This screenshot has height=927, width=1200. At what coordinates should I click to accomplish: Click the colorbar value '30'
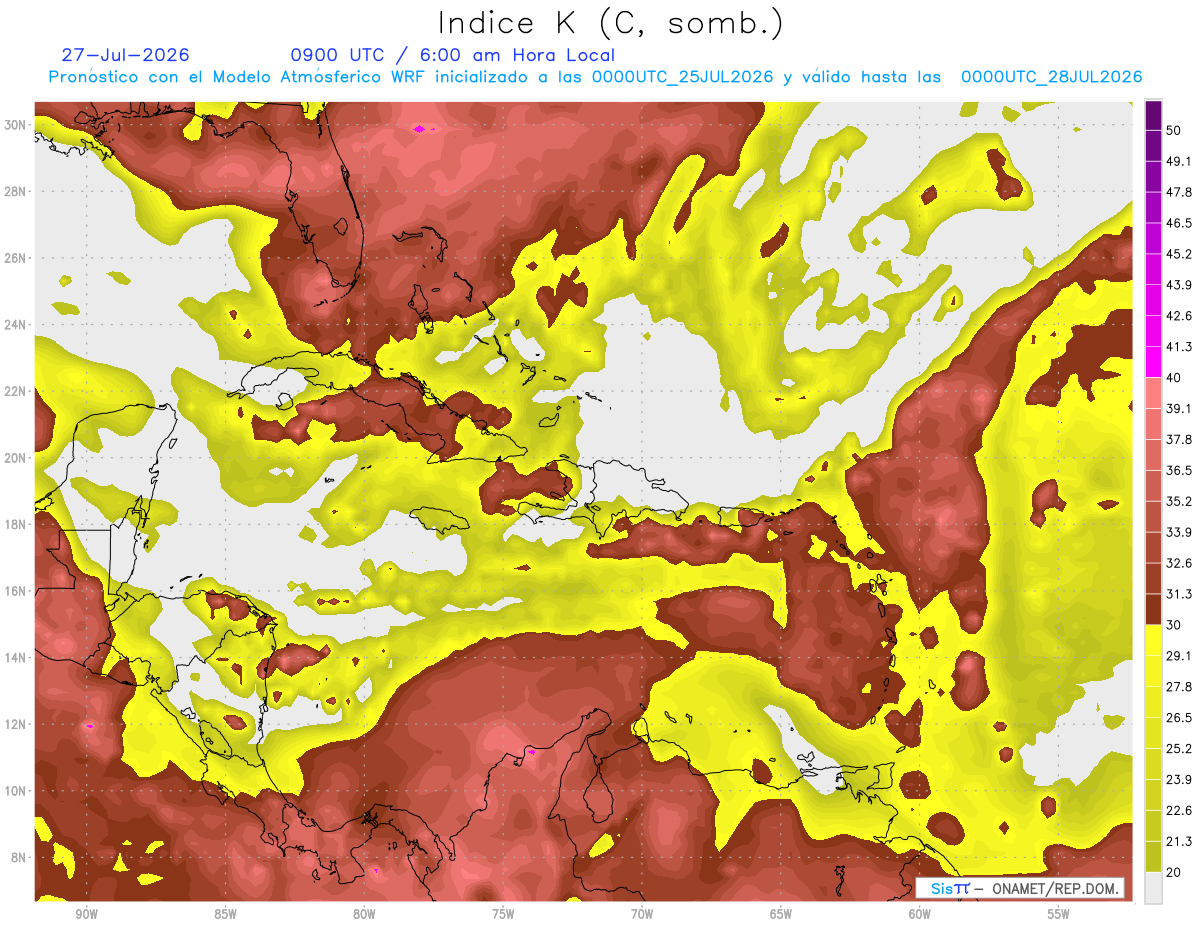click(x=1174, y=625)
